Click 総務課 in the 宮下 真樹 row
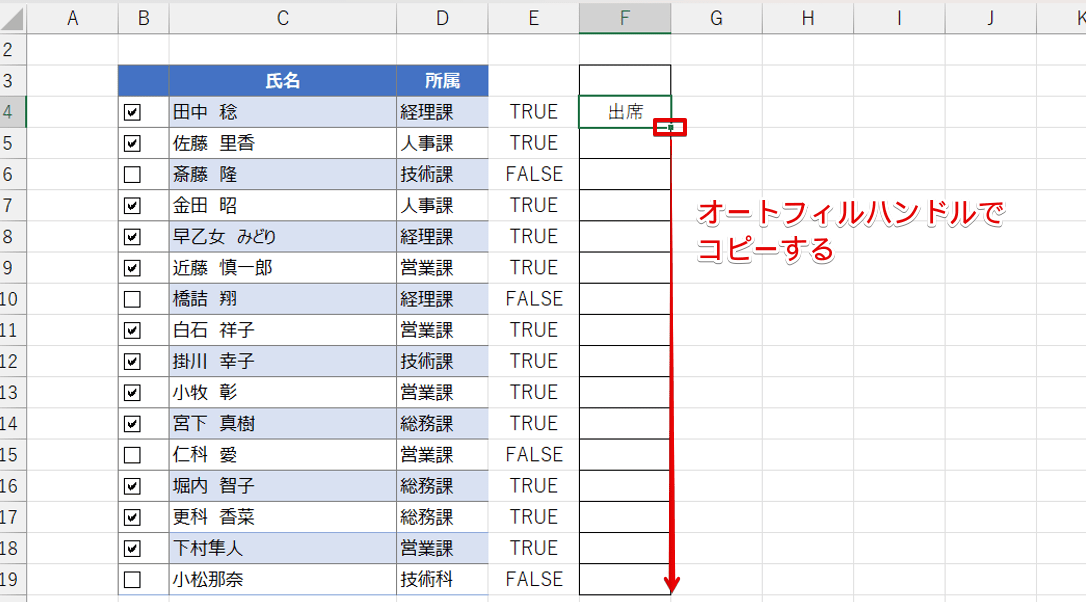1086x602 pixels. 442,424
